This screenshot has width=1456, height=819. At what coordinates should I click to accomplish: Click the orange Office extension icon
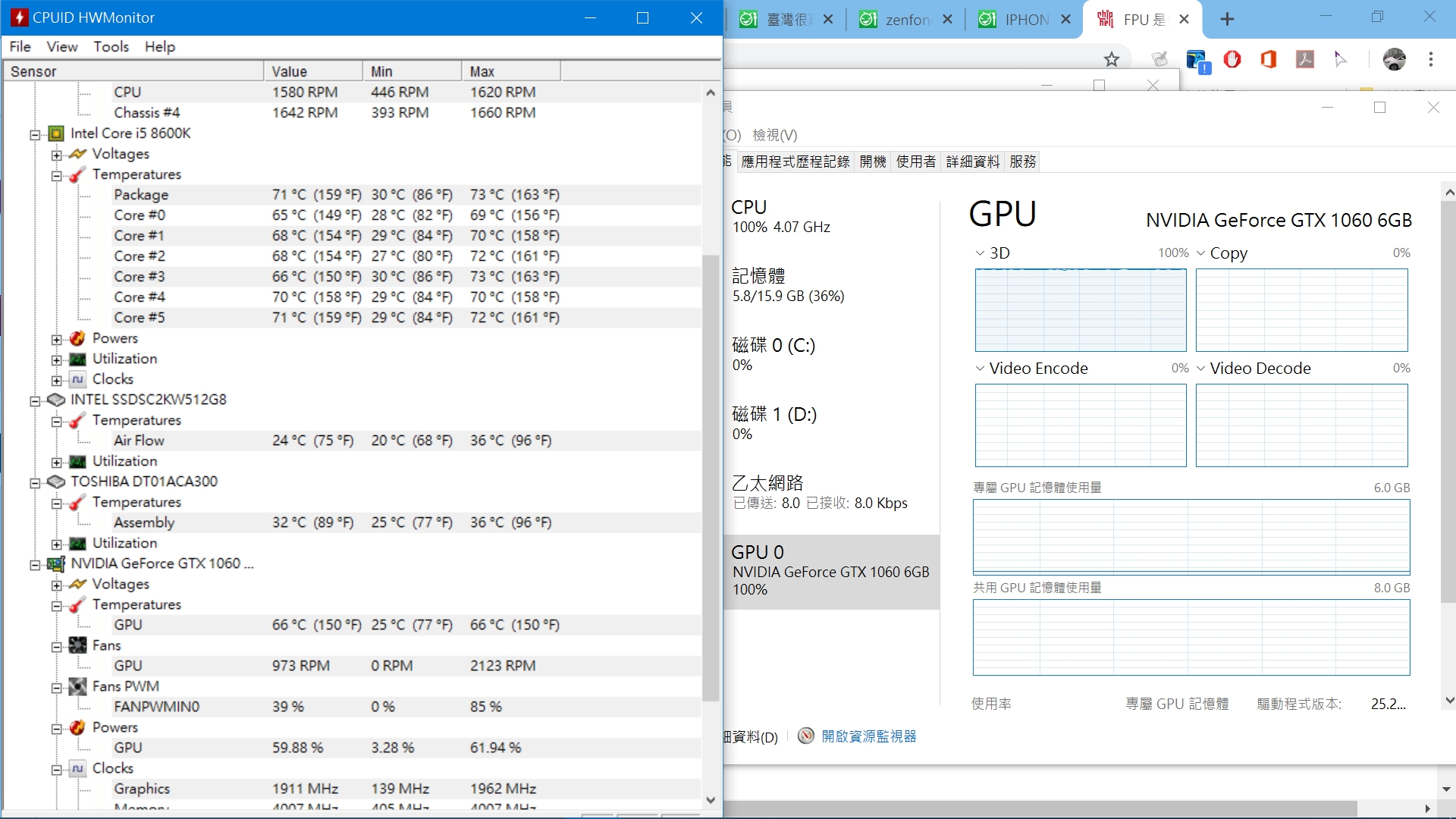tap(1269, 58)
